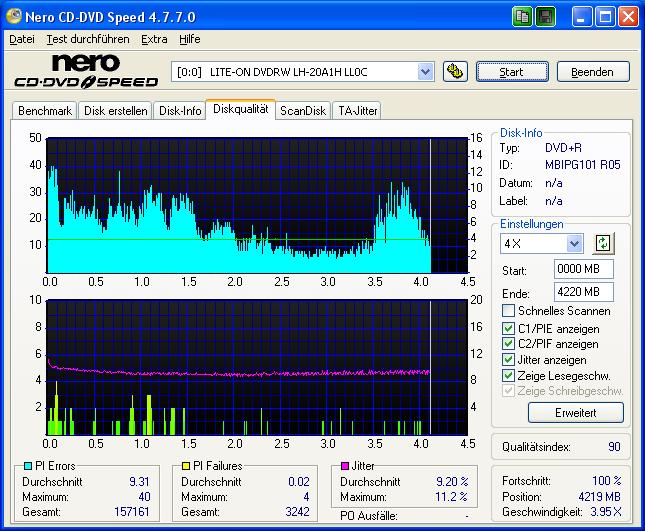The width and height of the screenshot is (645, 531).
Task: Click the refresh icon beside speed dropdown
Action: (x=603, y=243)
